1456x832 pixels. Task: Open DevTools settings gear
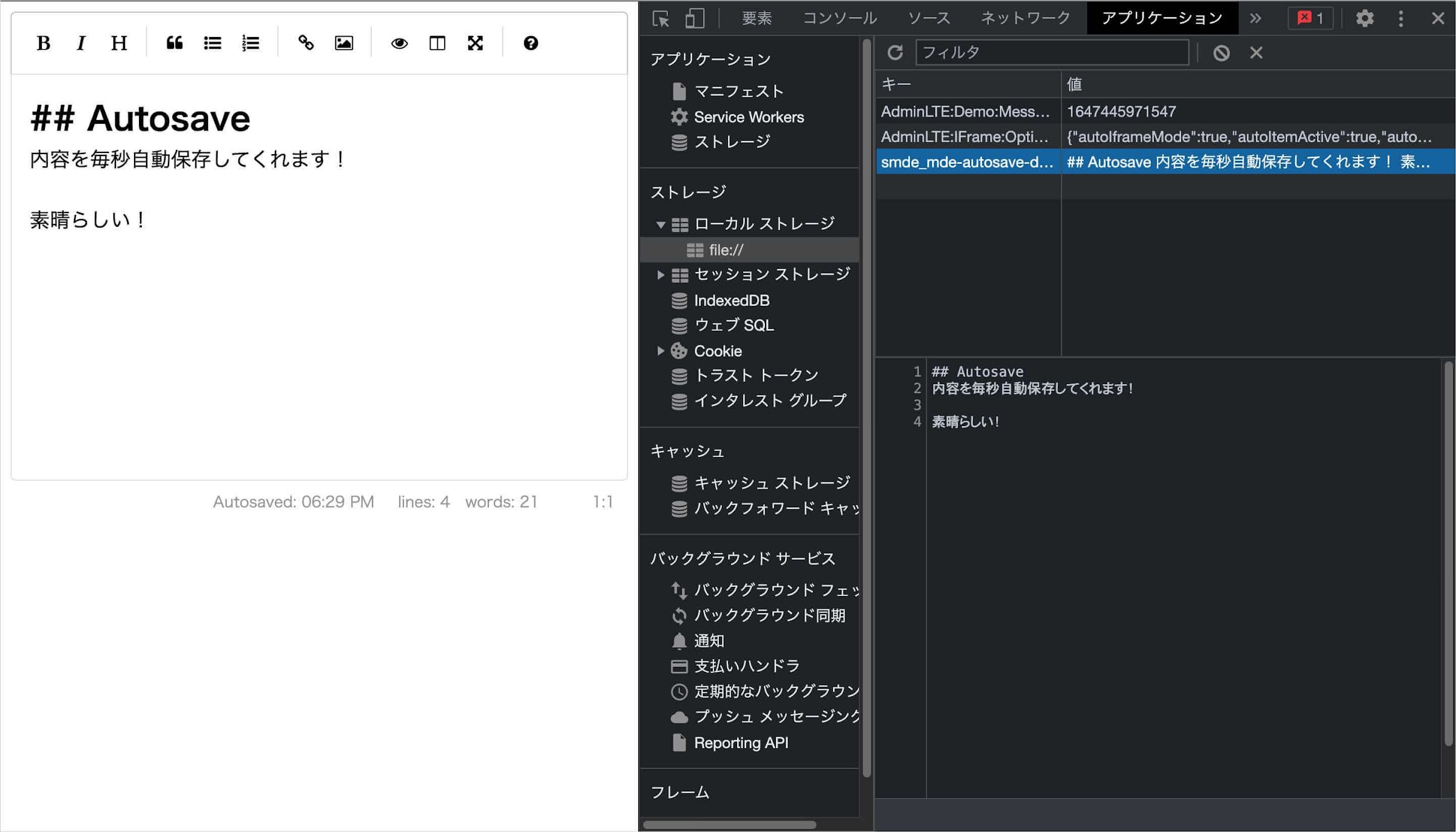tap(1364, 18)
